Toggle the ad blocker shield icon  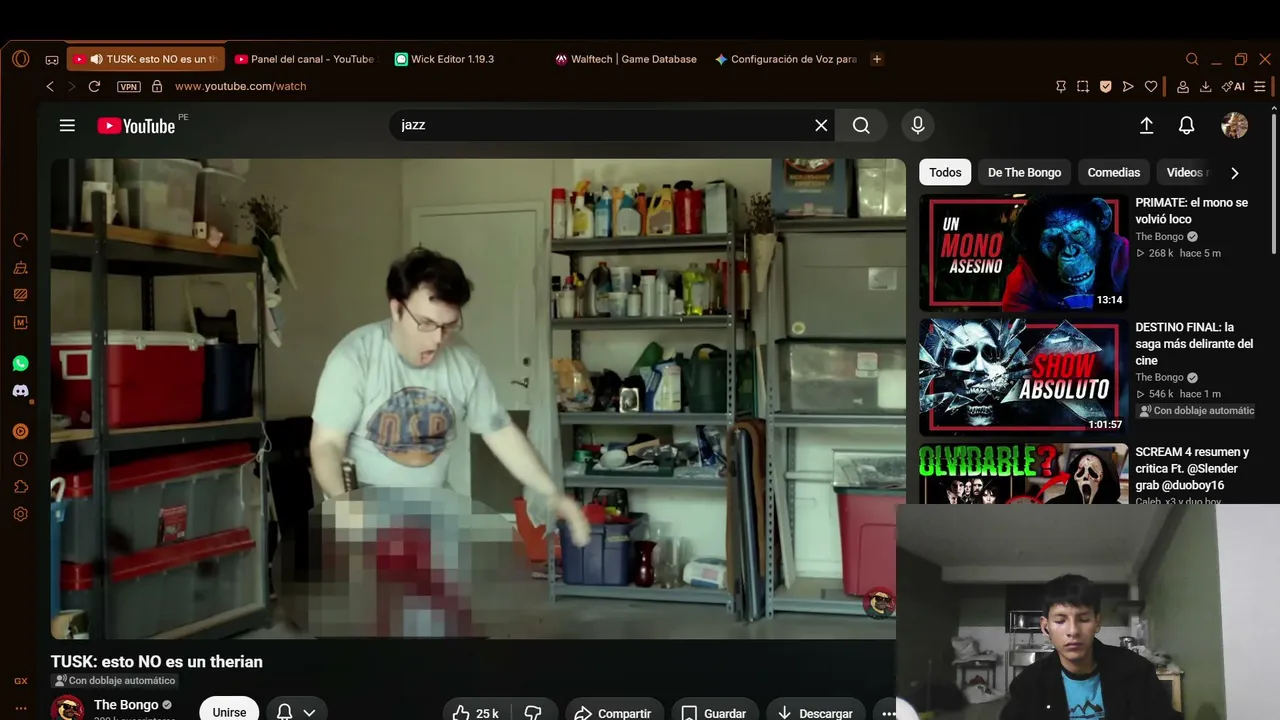tap(1105, 87)
